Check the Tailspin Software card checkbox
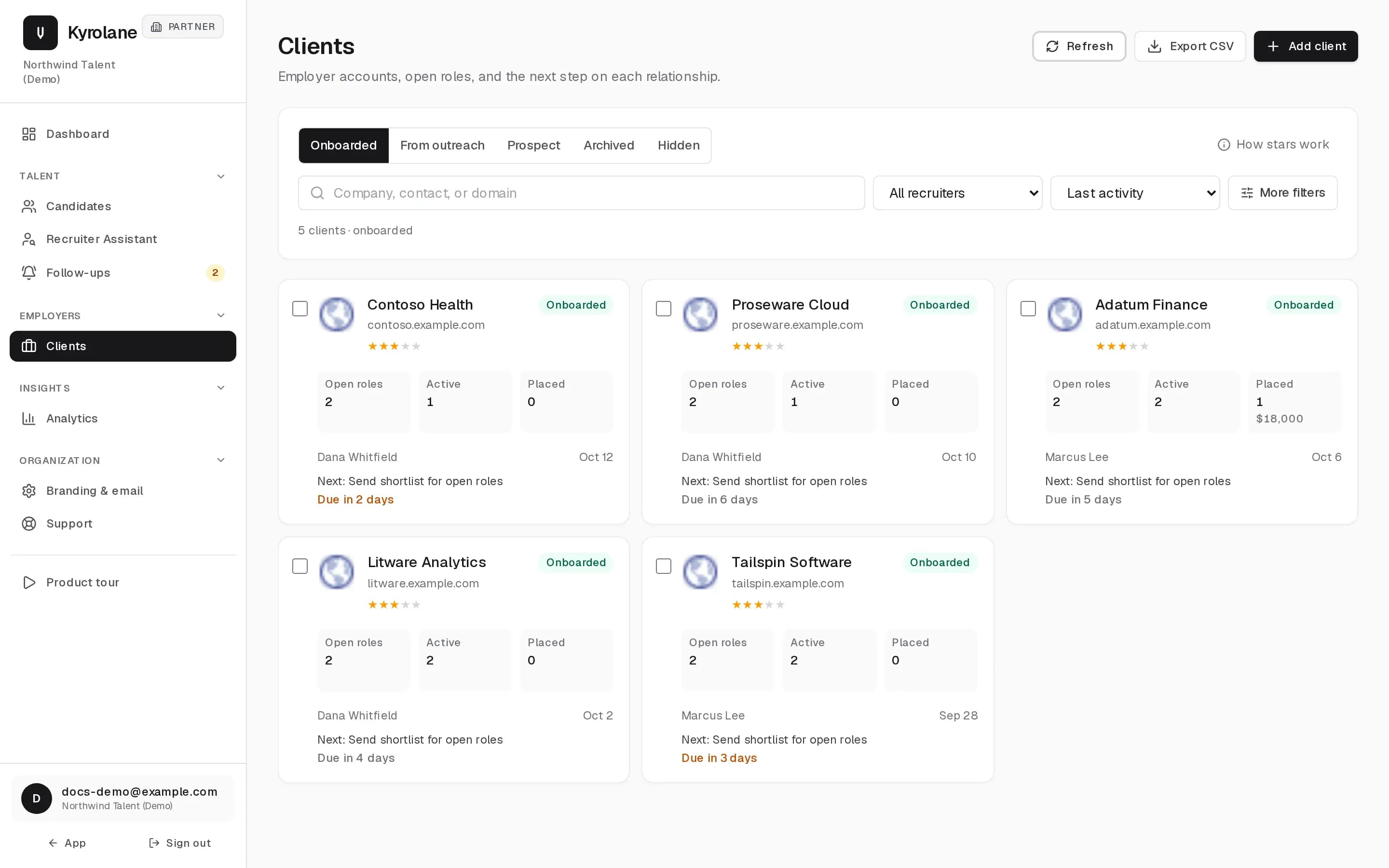Screen dimensions: 1389x868 [x=664, y=567]
